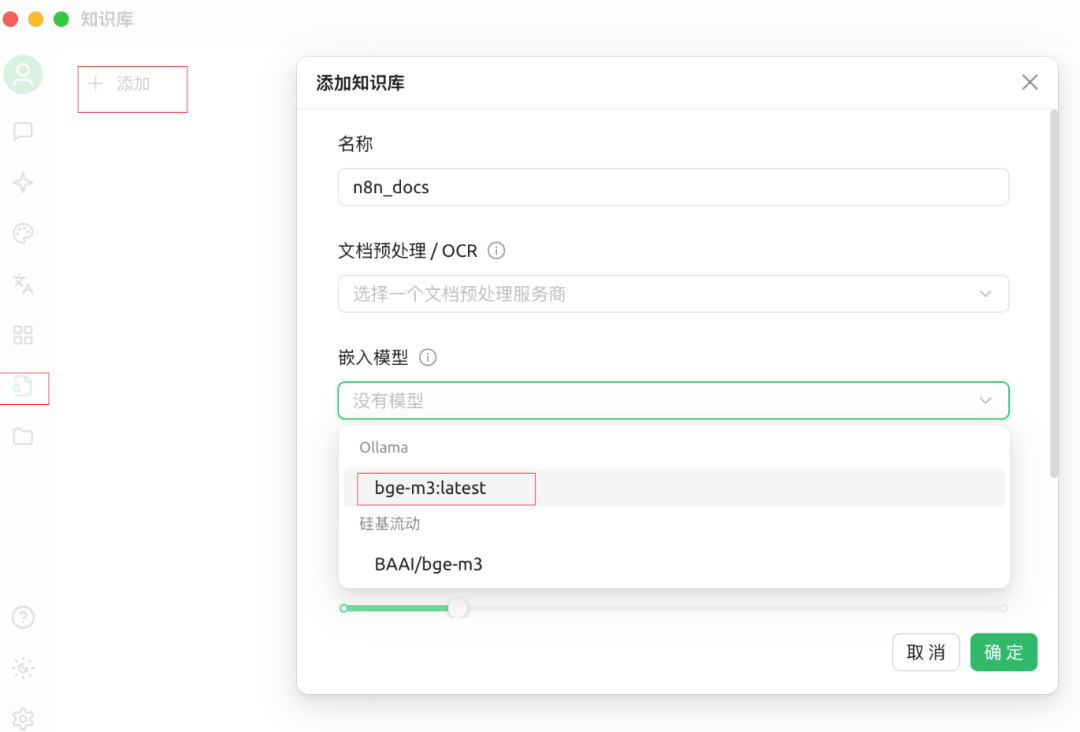Open the 嵌入模型 dropdown showing 没有模型
Image resolution: width=1080 pixels, height=732 pixels.
tap(673, 401)
